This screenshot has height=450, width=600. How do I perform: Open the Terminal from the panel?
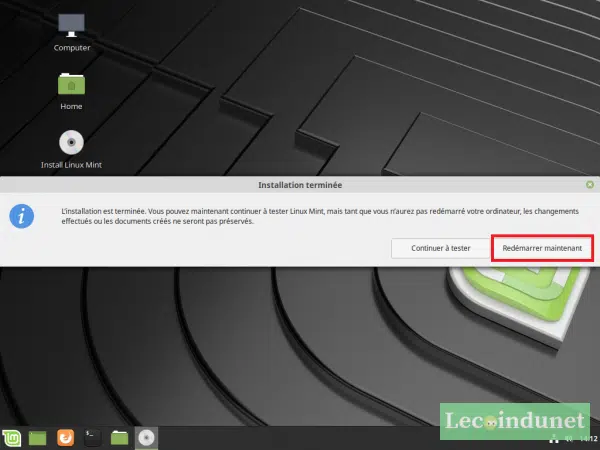click(x=93, y=438)
